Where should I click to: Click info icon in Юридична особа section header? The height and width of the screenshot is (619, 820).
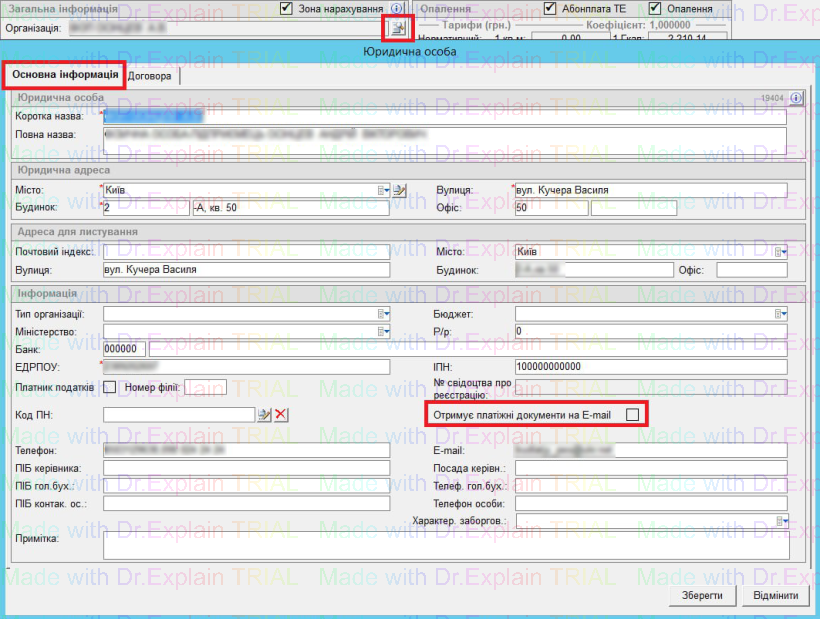coord(797,98)
